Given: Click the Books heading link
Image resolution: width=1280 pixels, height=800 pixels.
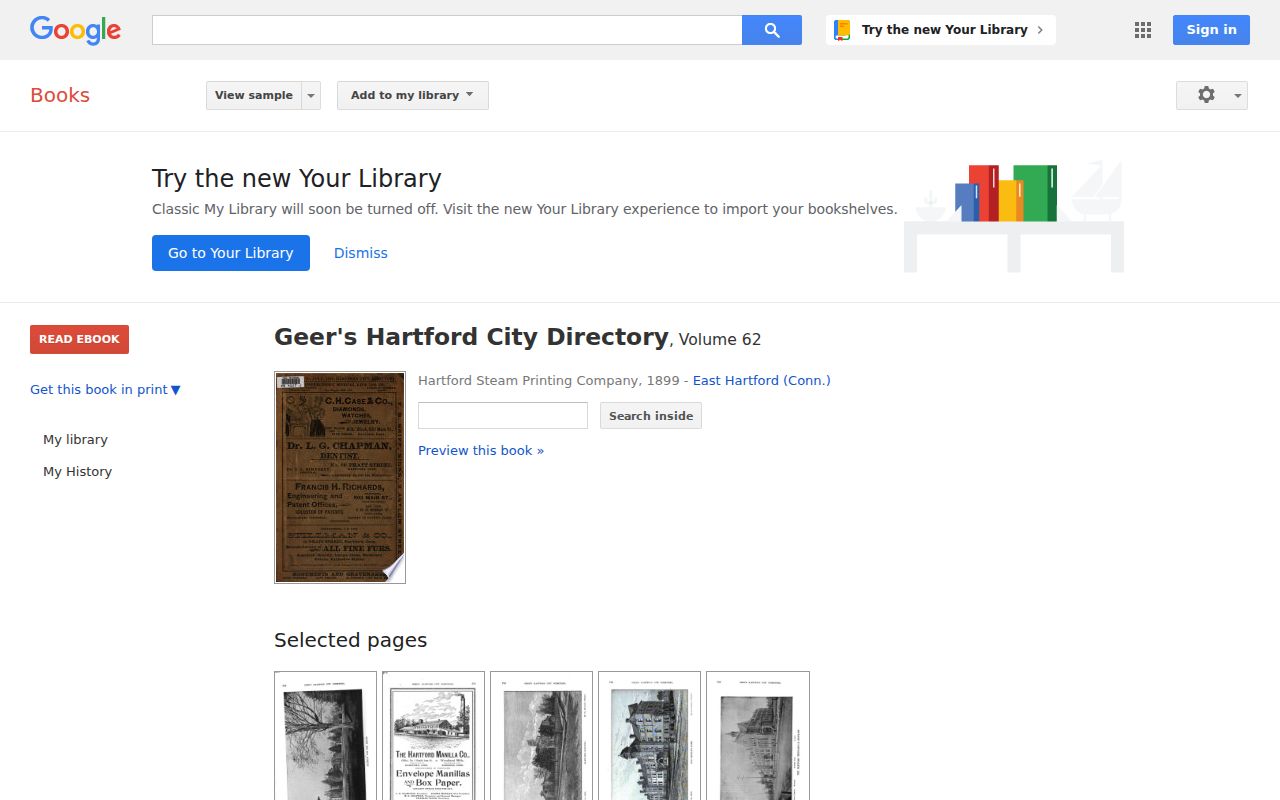Looking at the screenshot, I should pyautogui.click(x=60, y=95).
